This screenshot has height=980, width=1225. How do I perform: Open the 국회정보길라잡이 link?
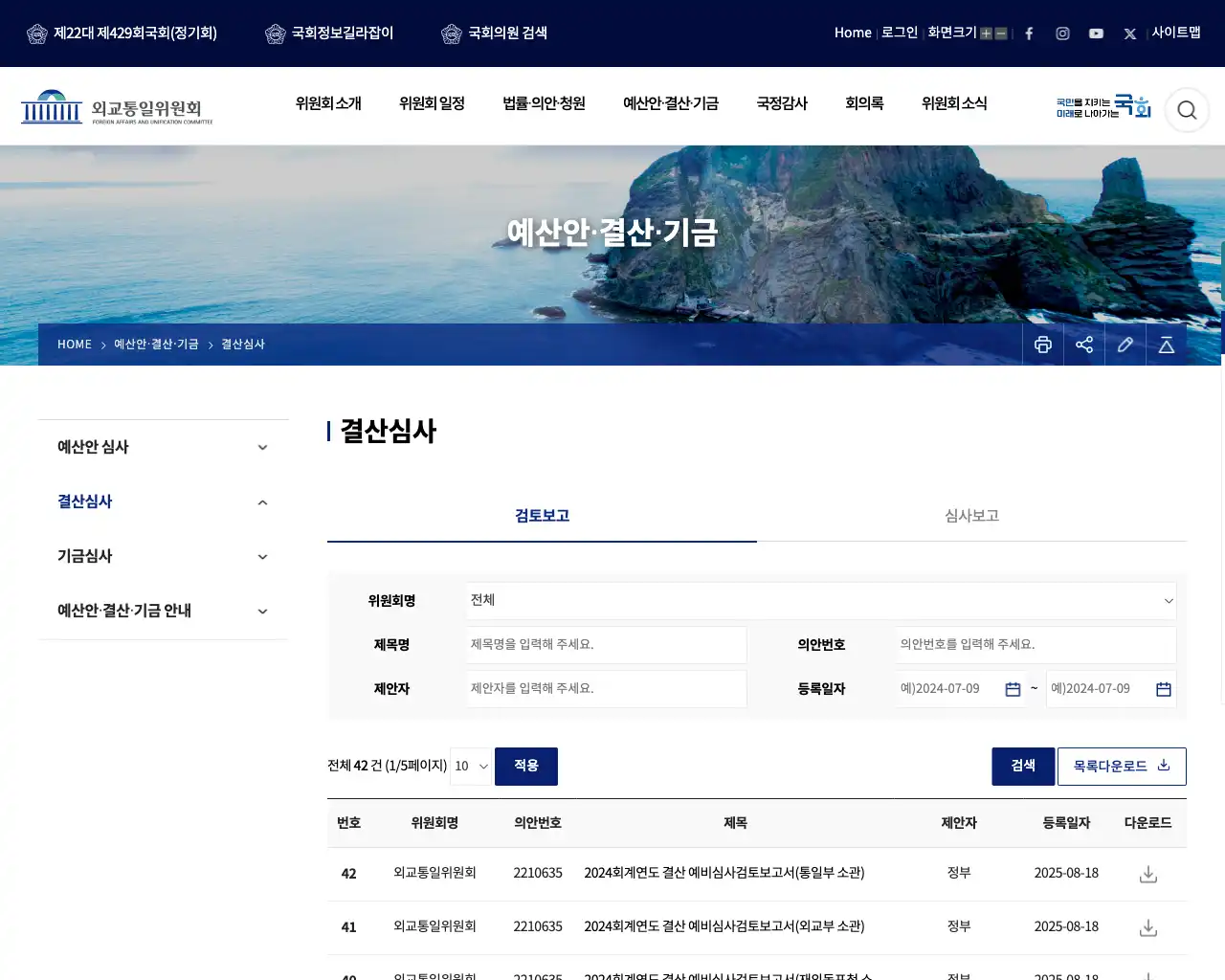329,33
